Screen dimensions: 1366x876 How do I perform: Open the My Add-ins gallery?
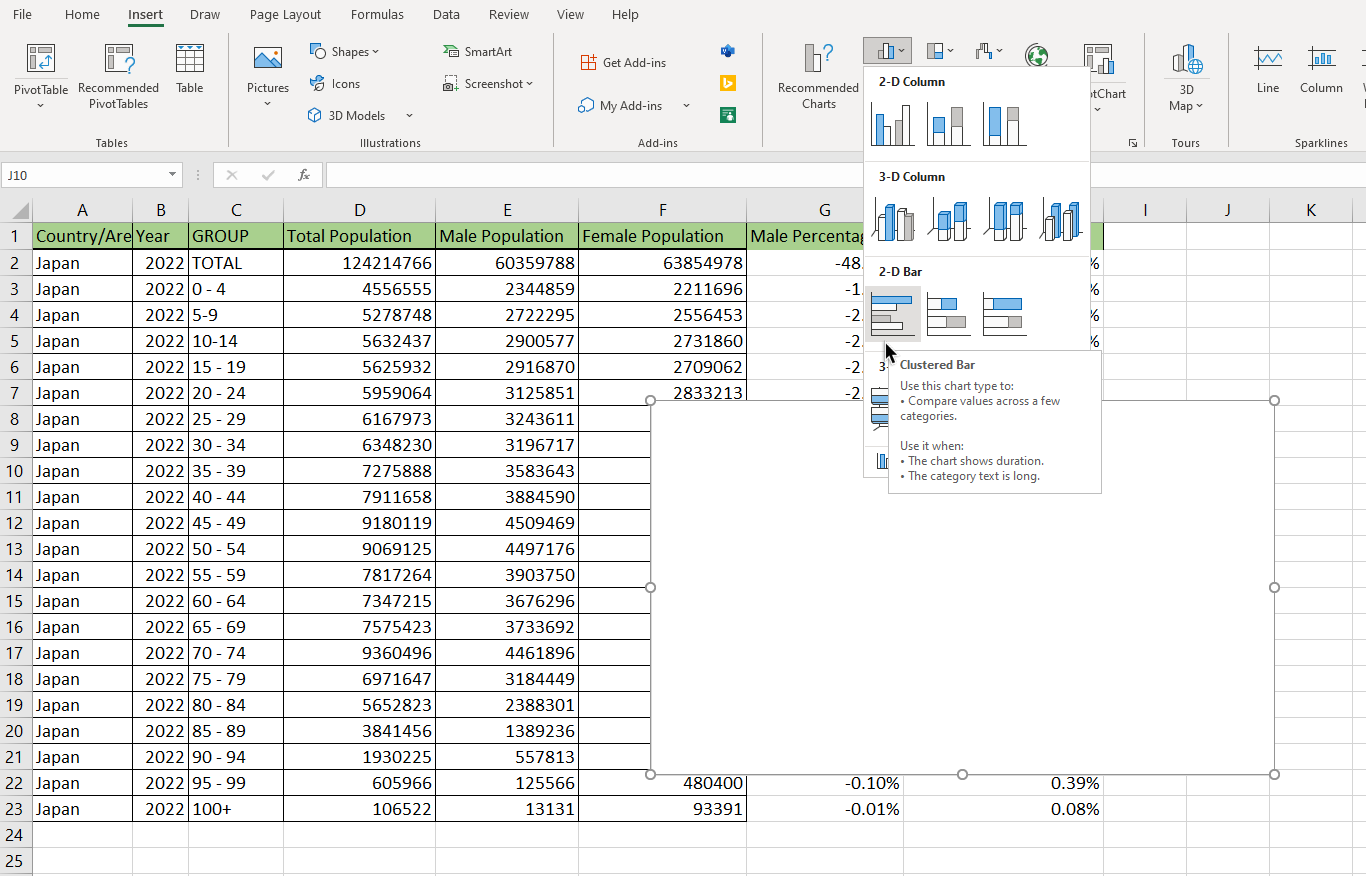tap(619, 105)
